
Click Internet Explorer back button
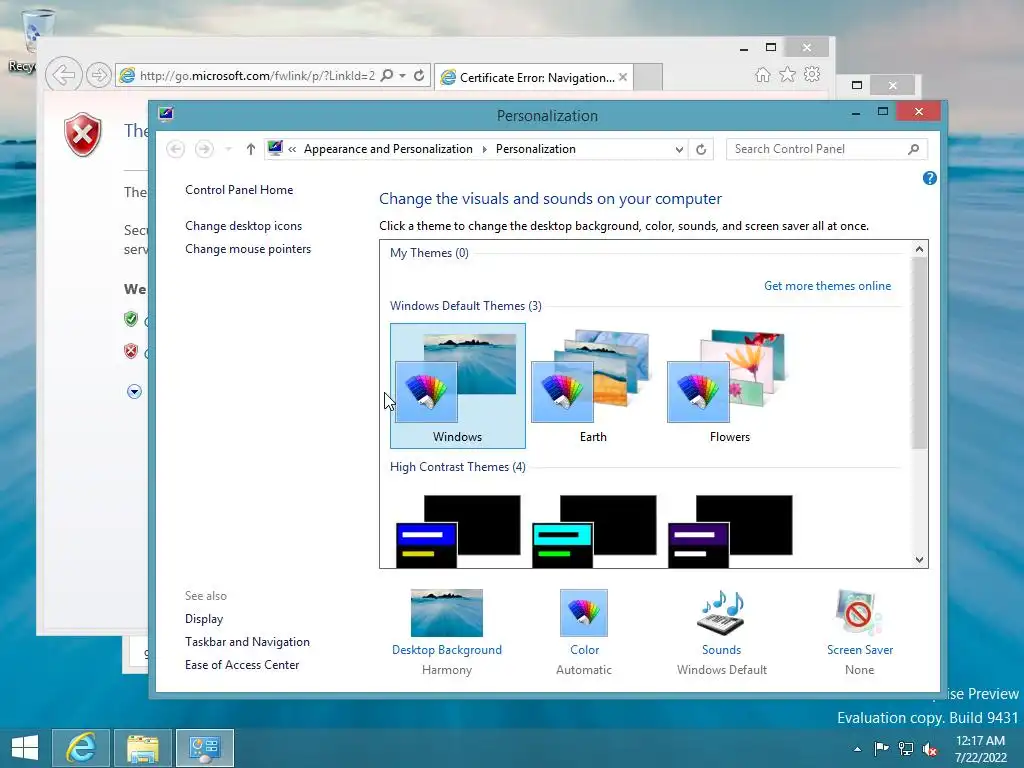click(x=63, y=75)
